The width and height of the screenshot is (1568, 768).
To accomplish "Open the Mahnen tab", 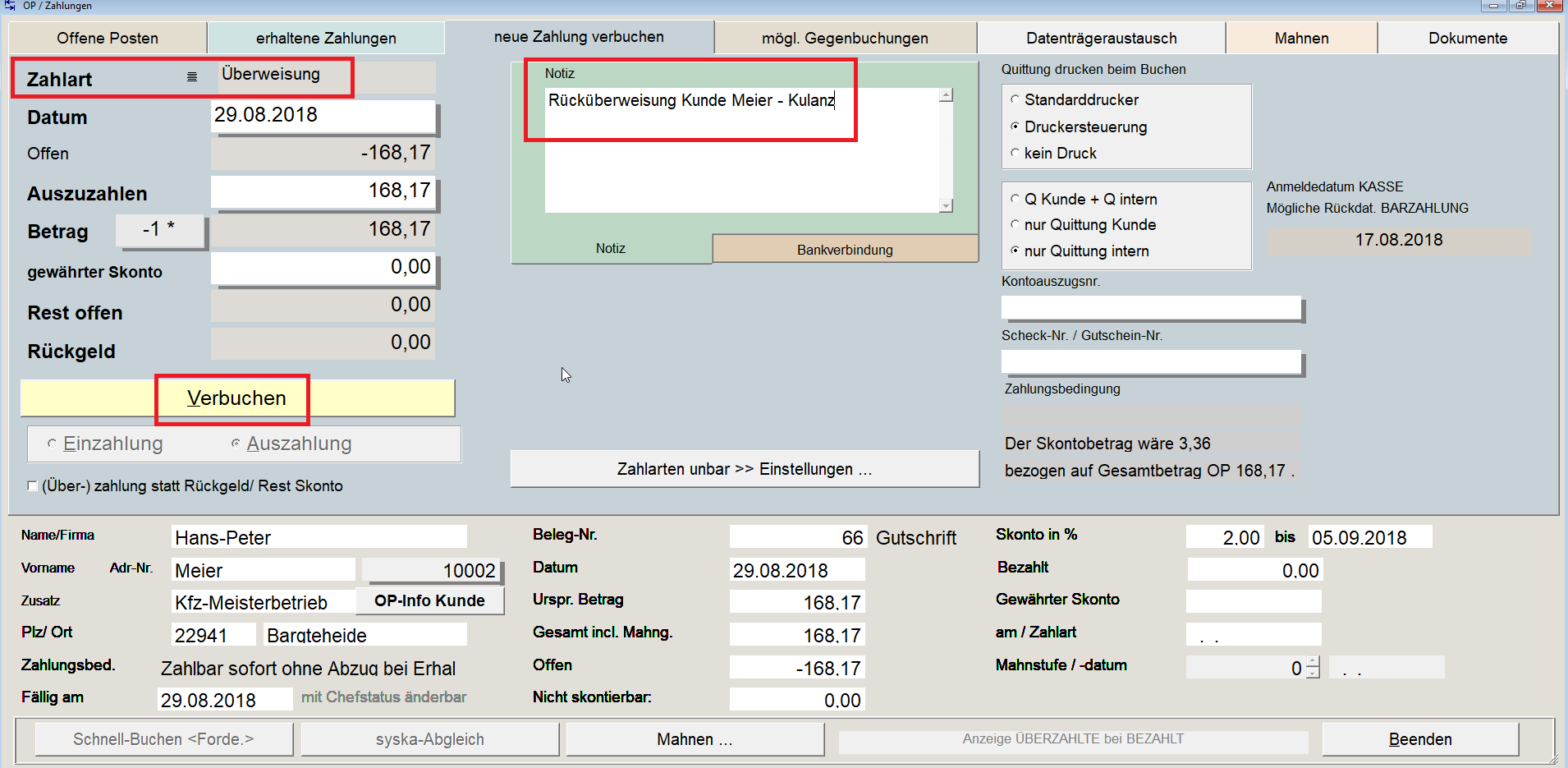I will 1301,38.
